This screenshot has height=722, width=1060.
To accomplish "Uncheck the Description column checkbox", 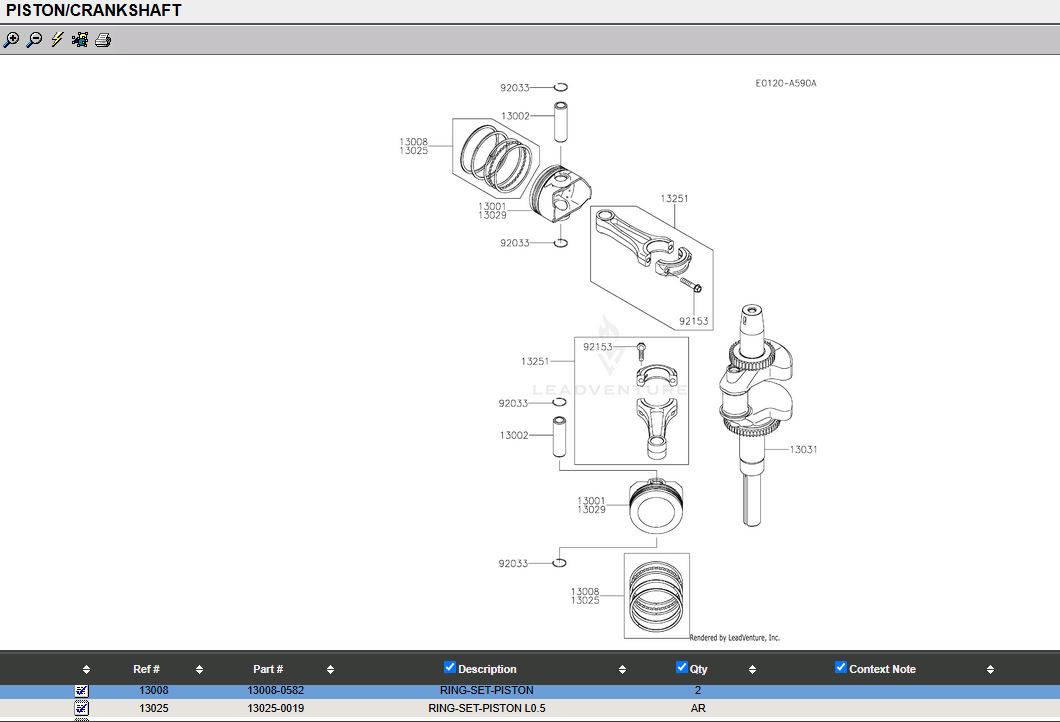I will tap(450, 667).
